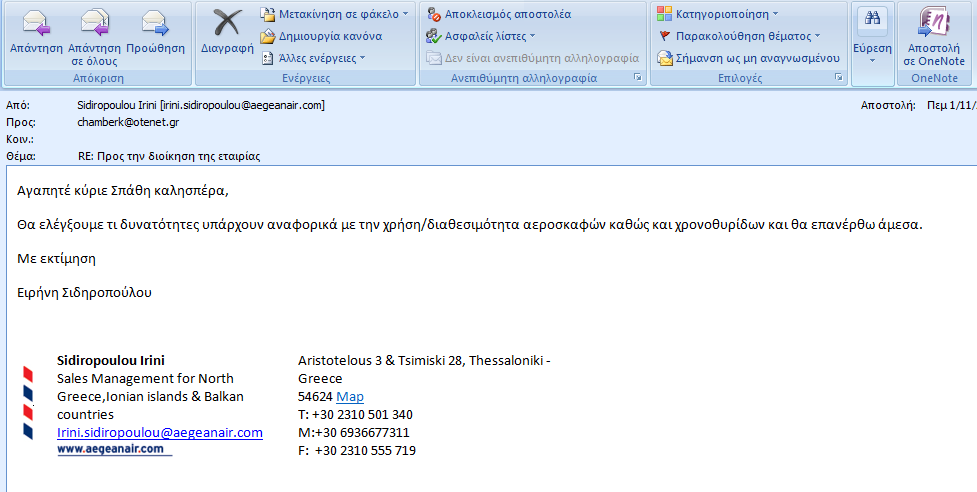Open the Εύρεση dropdown arrow
Viewport: 977px width, 492px height.
coord(872,61)
